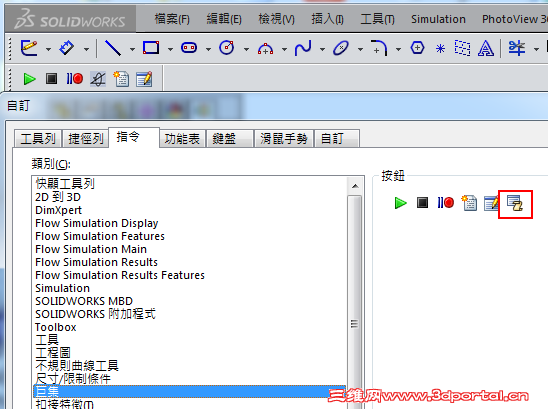Expand the Sketch Fillet dropdown arrow
548x409 pixels.
coord(398,49)
